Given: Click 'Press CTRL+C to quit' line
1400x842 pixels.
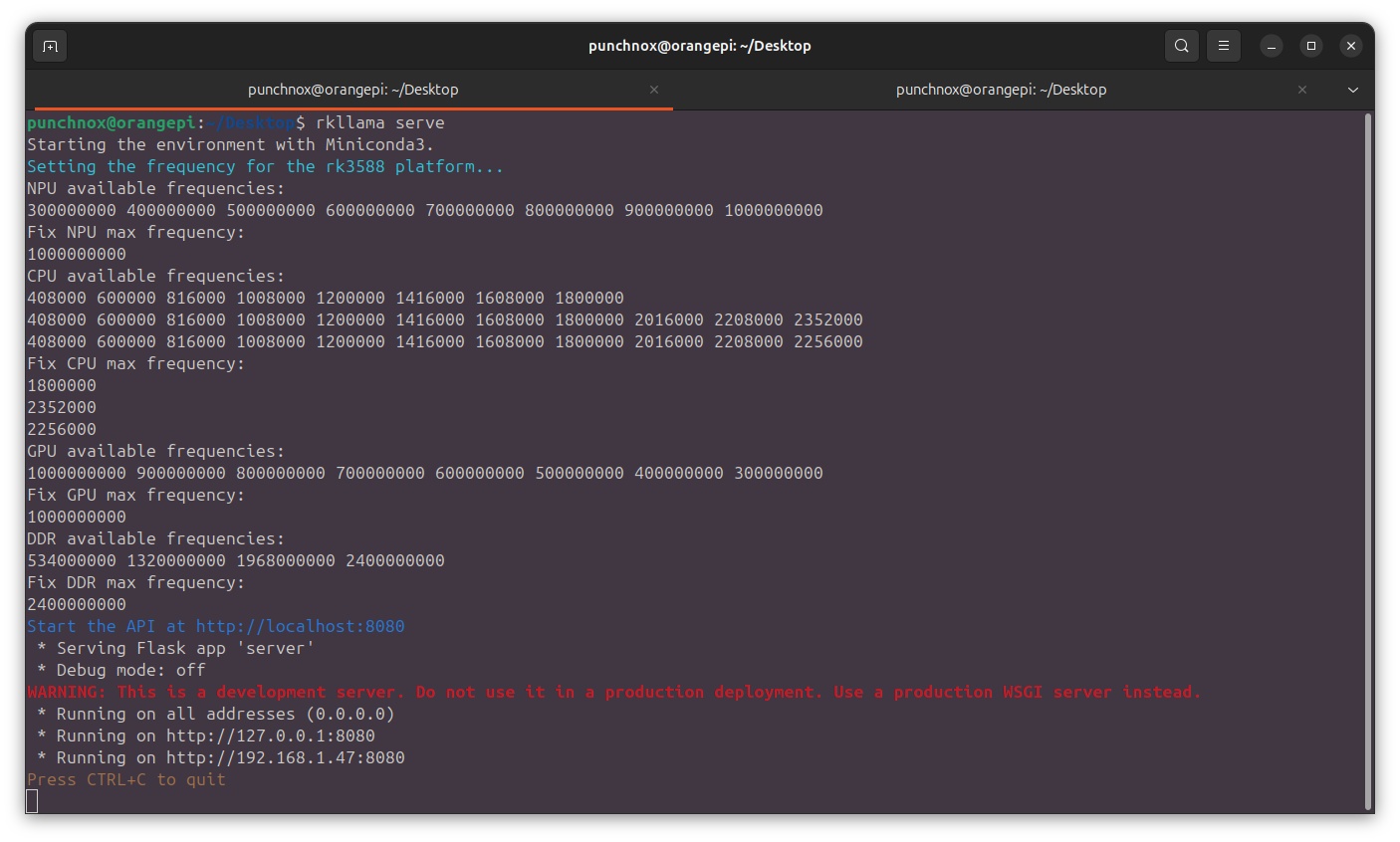Looking at the screenshot, I should (x=126, y=780).
